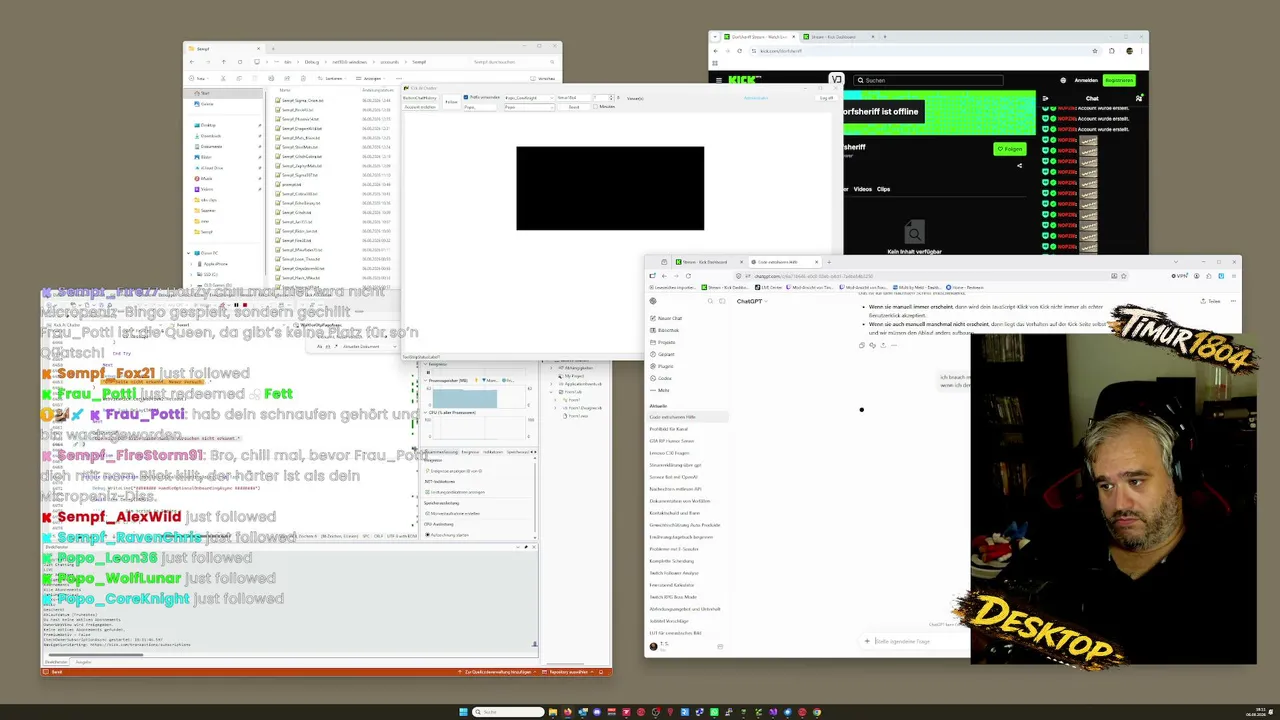This screenshot has width=1280, height=720.
Task: Open the Windows Start menu
Action: (x=463, y=712)
